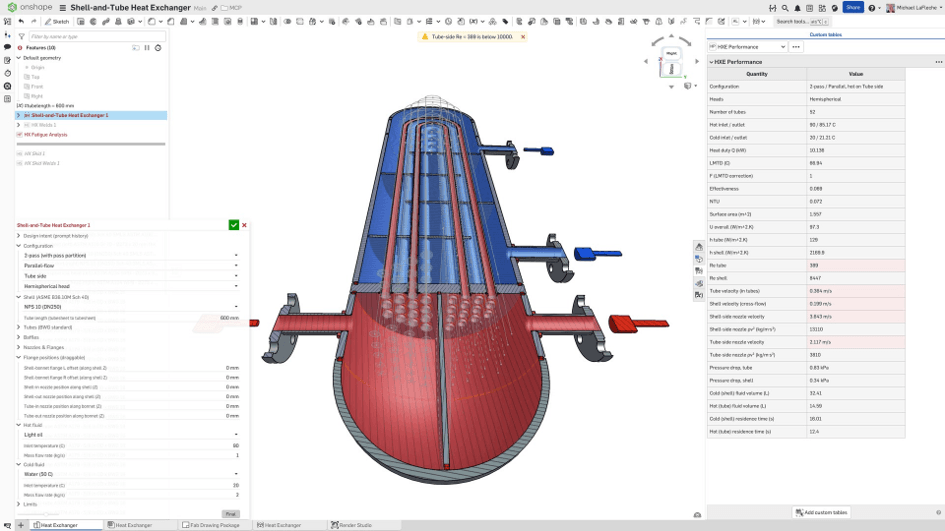This screenshot has height=531, width=945.
Task: Open the Hemispherical head dropdown
Action: pyautogui.click(x=131, y=286)
